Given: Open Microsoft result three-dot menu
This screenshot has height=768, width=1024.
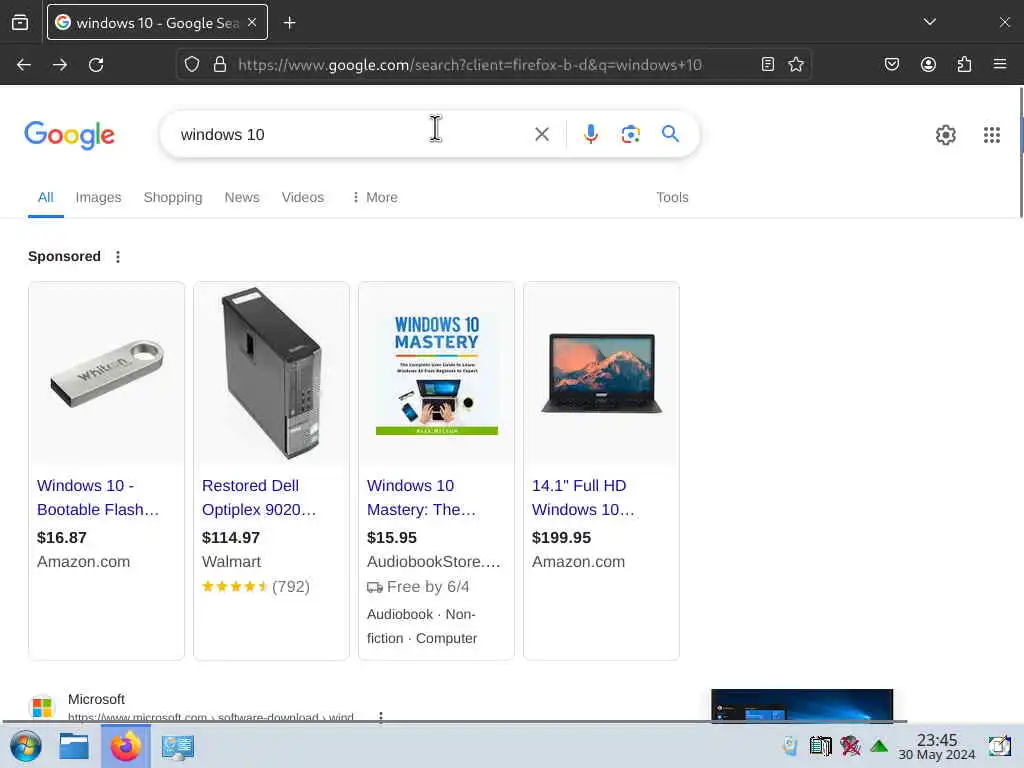Looking at the screenshot, I should 381,716.
